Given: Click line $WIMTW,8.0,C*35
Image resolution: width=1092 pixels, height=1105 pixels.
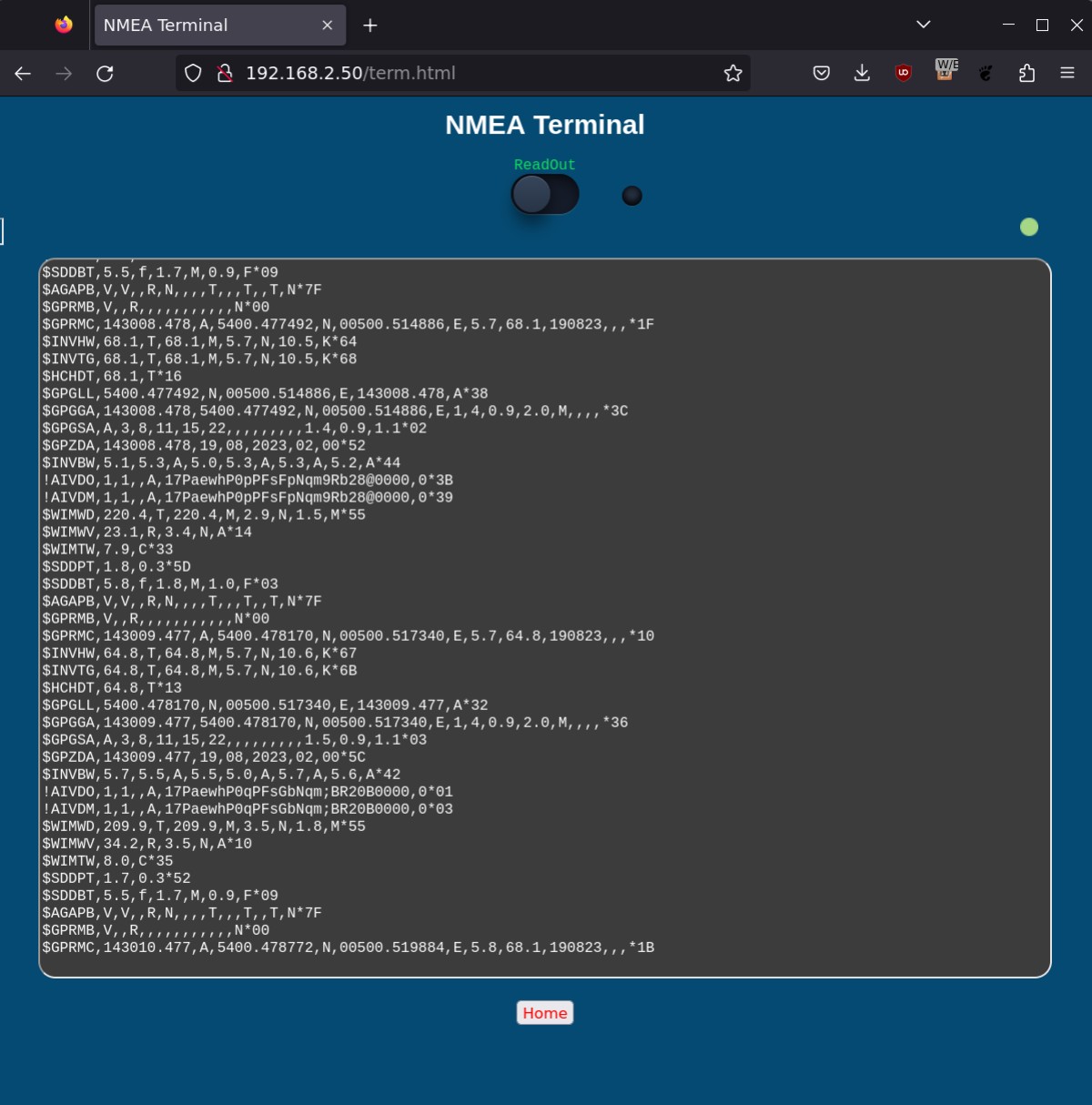Looking at the screenshot, I should coord(107,861).
